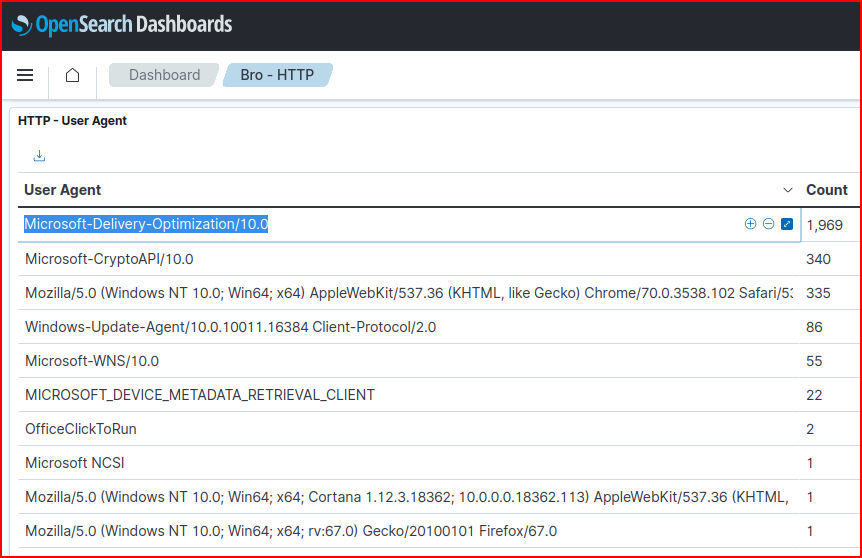Screen dimensions: 862x558
Task: Go to home via house icon
Action: click(72, 75)
